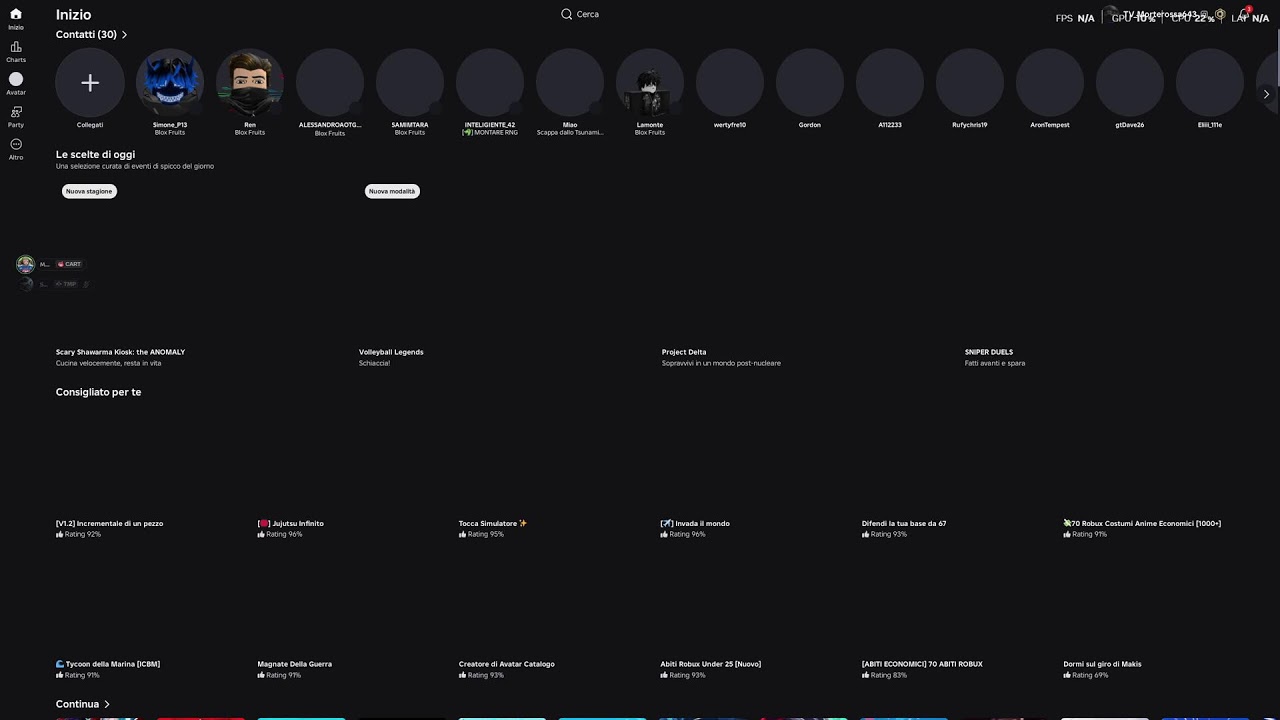Image resolution: width=1280 pixels, height=720 pixels.
Task: Open INTELIGIENTE_42 contact circle
Action: point(490,83)
